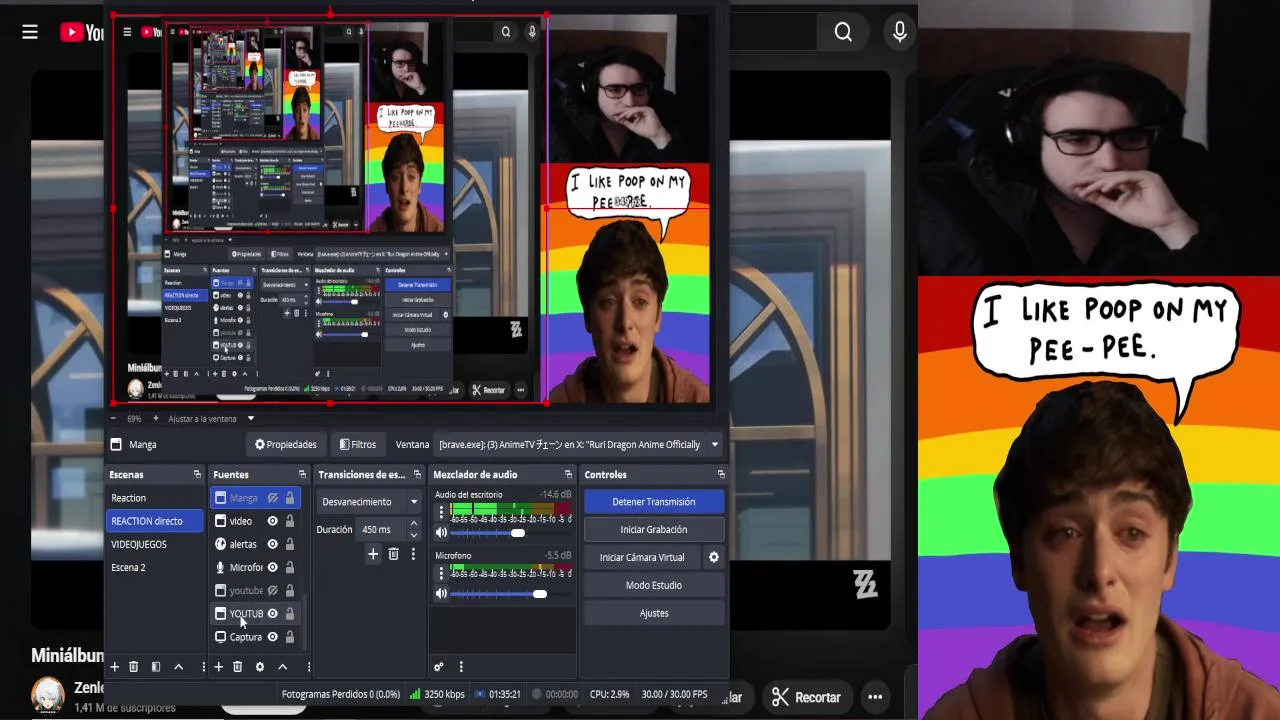Click the three-dot more actions button under video
The width and height of the screenshot is (1280, 720).
coord(875,697)
